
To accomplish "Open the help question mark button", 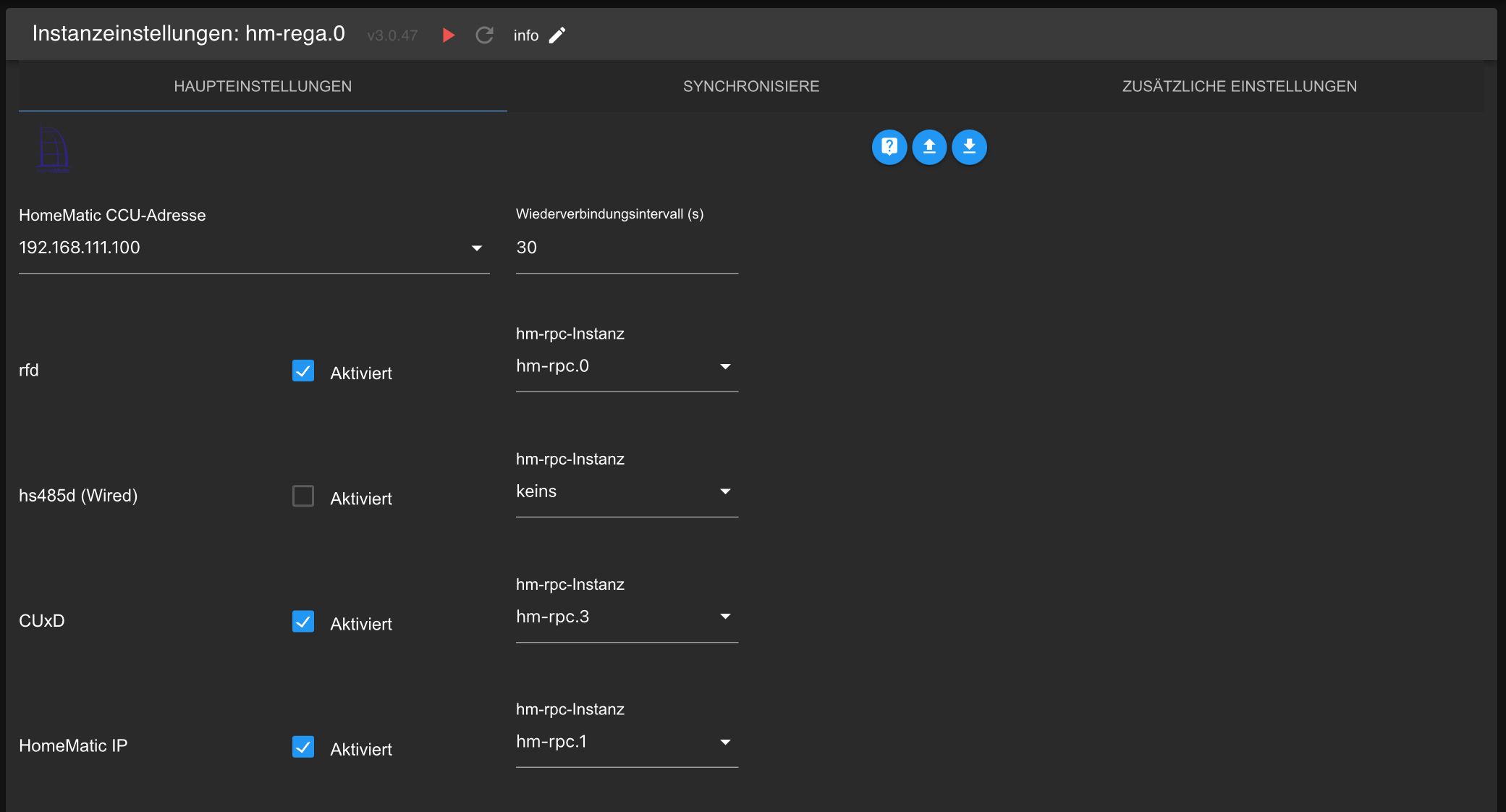I will 889,147.
